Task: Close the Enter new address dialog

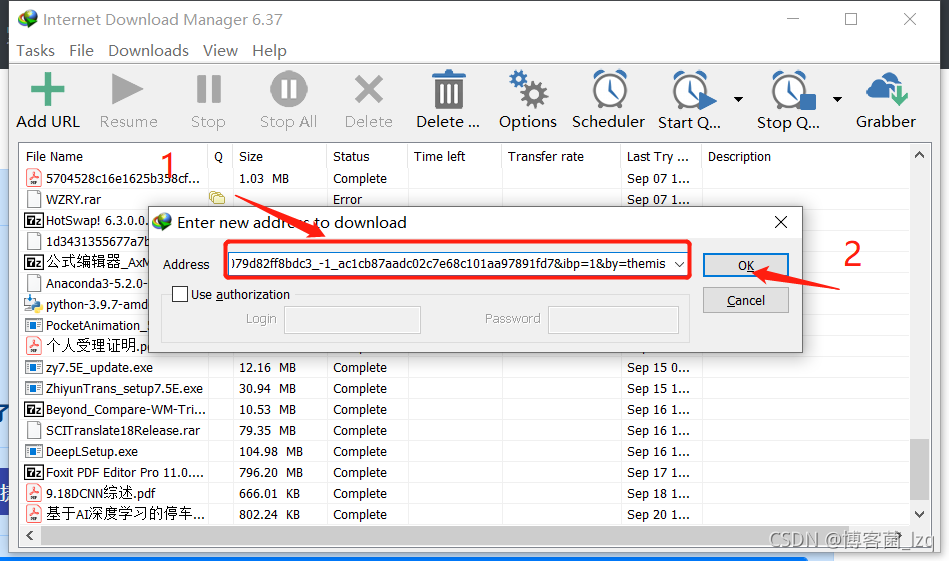Action: 781,222
